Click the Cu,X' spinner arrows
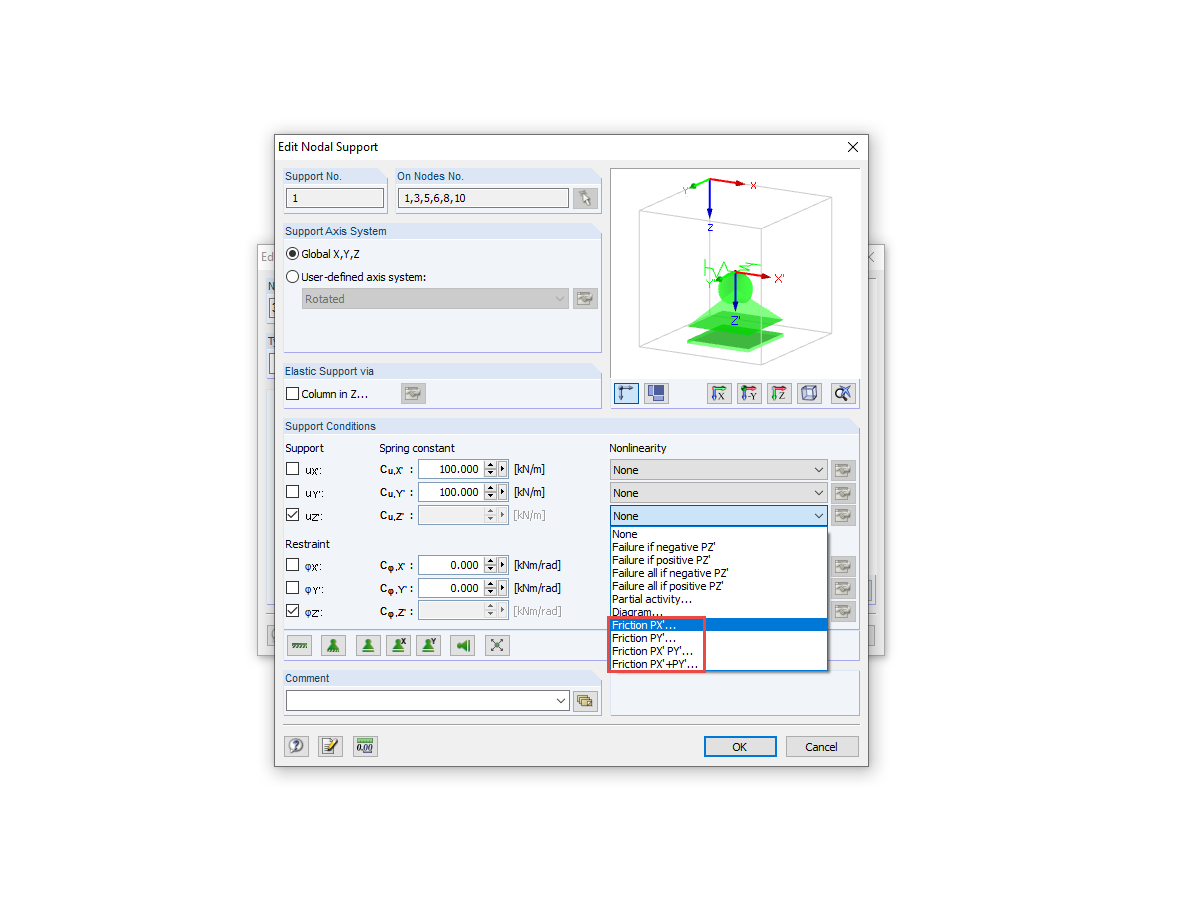Viewport: 1200px width, 900px height. [490, 469]
